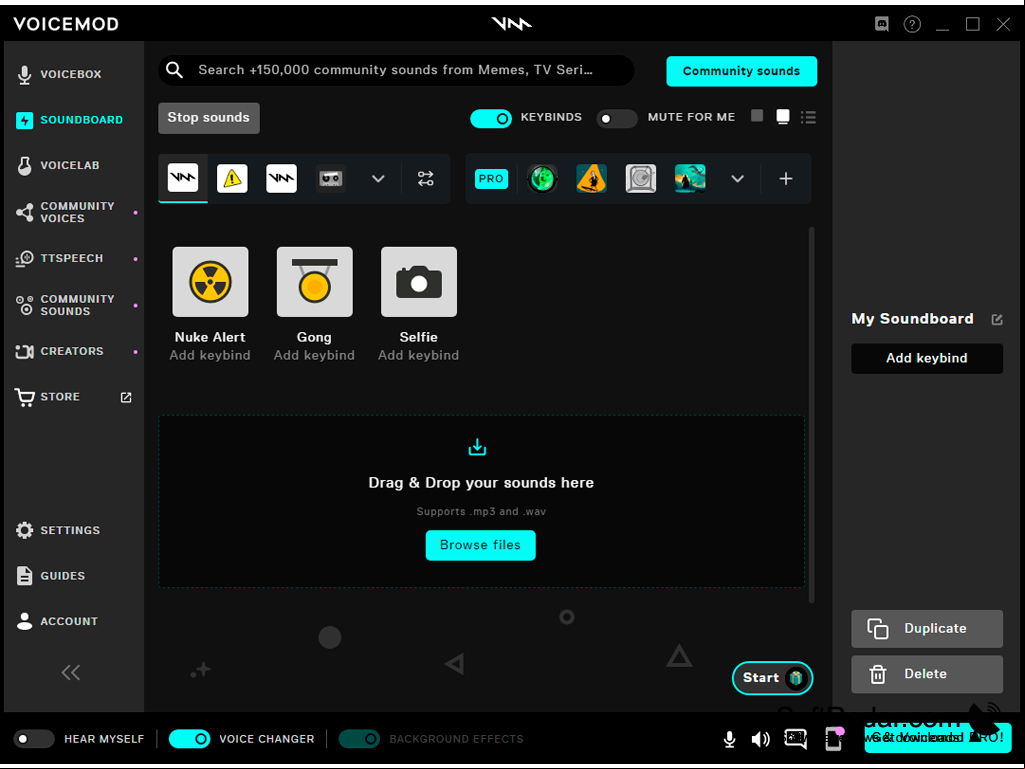The image size is (1025, 769).
Task: Open Settings via the gear icon
Action: (25, 530)
